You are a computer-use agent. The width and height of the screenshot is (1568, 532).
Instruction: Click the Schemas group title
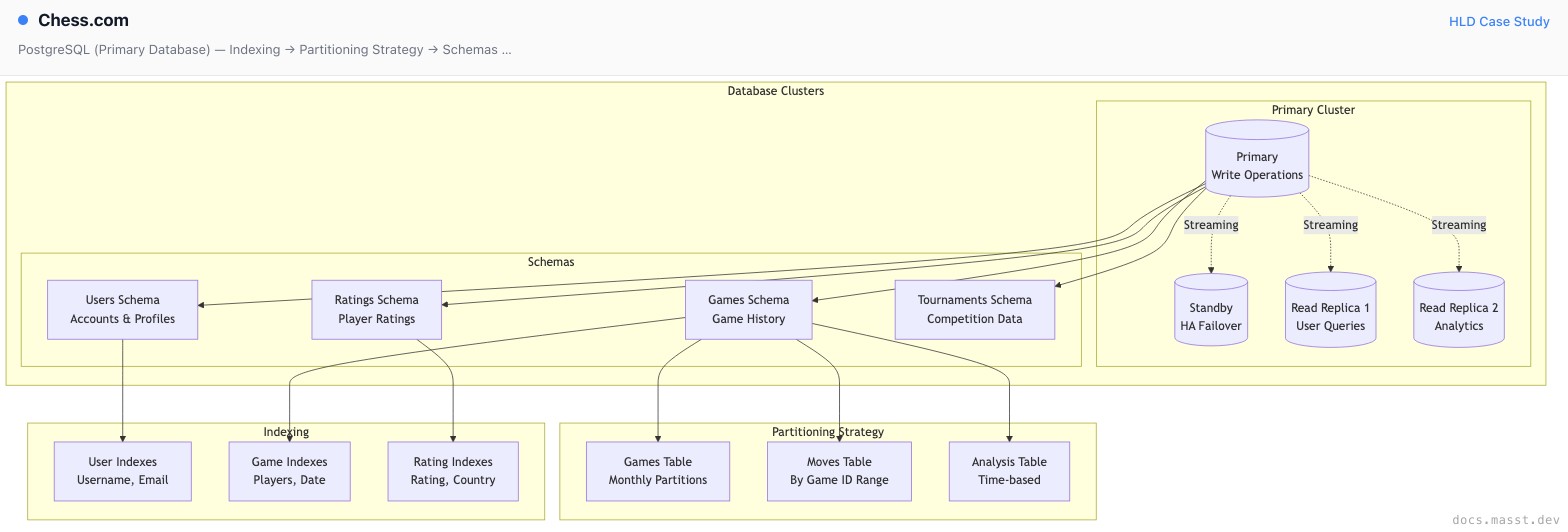coord(551,262)
